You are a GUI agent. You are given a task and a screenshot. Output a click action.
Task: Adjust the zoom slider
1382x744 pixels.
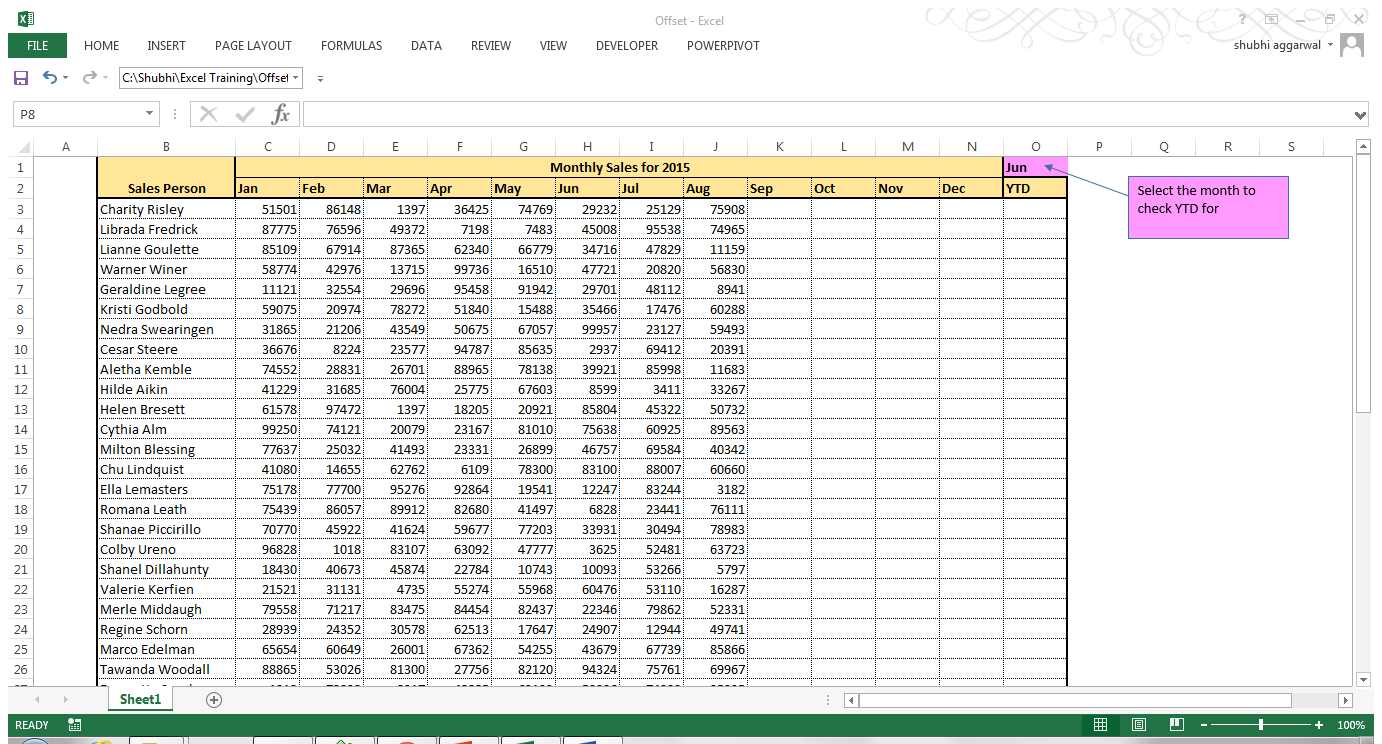1262,724
